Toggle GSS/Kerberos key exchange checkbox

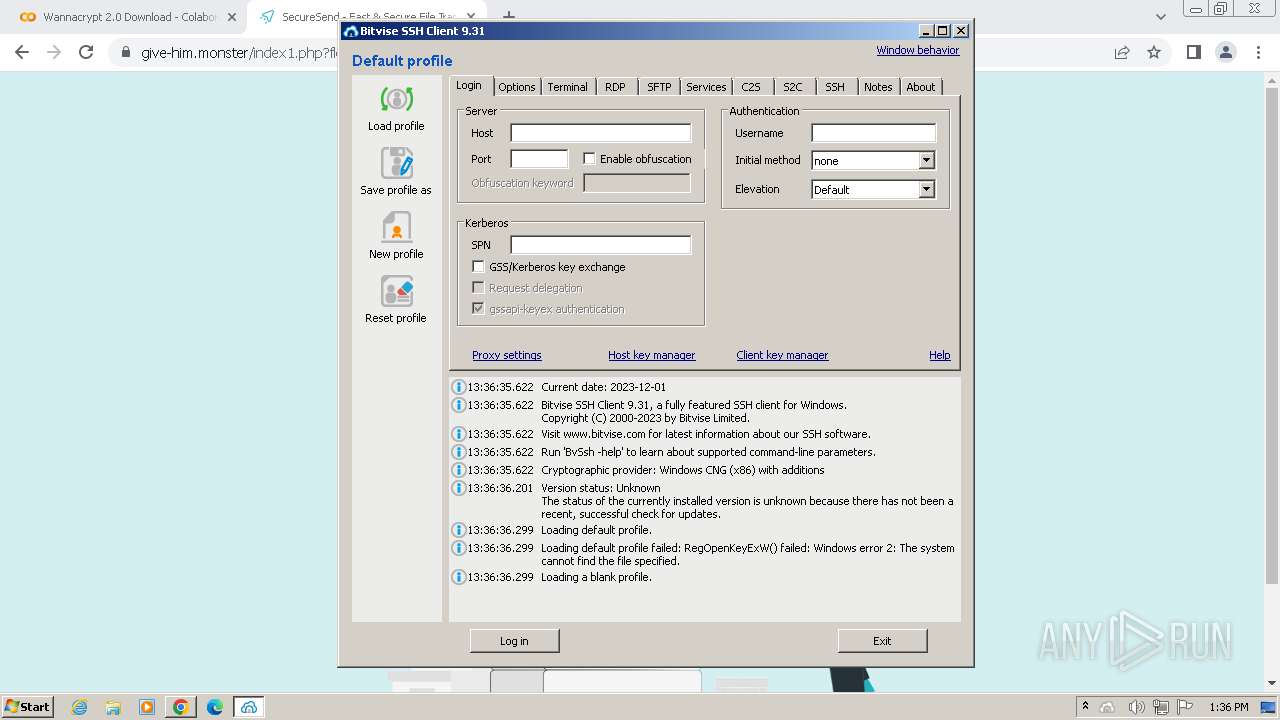478,267
